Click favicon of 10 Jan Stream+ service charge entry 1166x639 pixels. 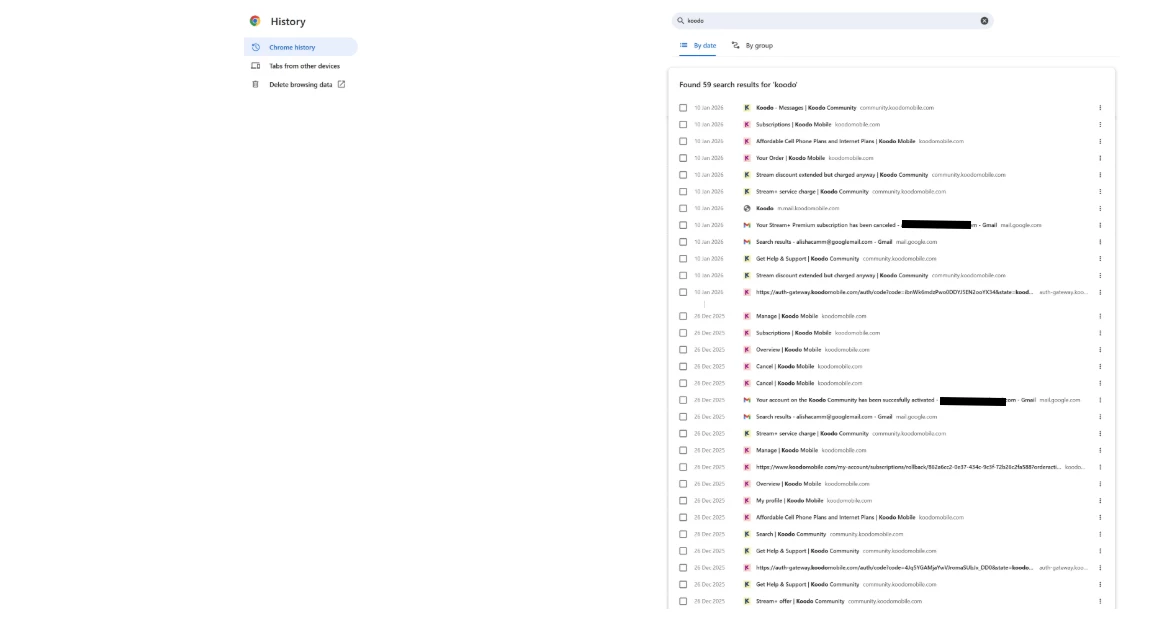pyautogui.click(x=747, y=192)
